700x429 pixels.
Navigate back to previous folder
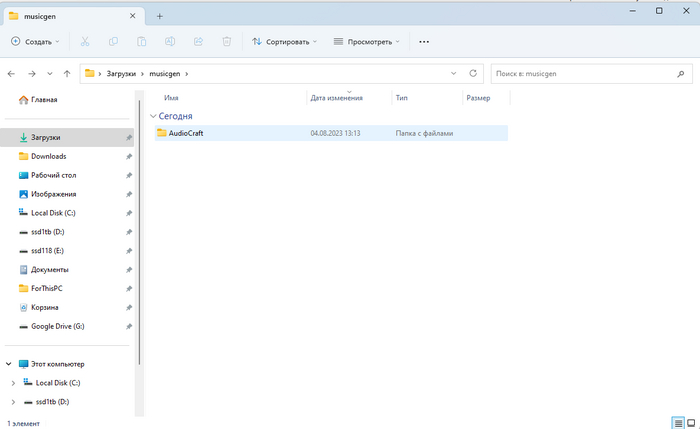tap(11, 73)
